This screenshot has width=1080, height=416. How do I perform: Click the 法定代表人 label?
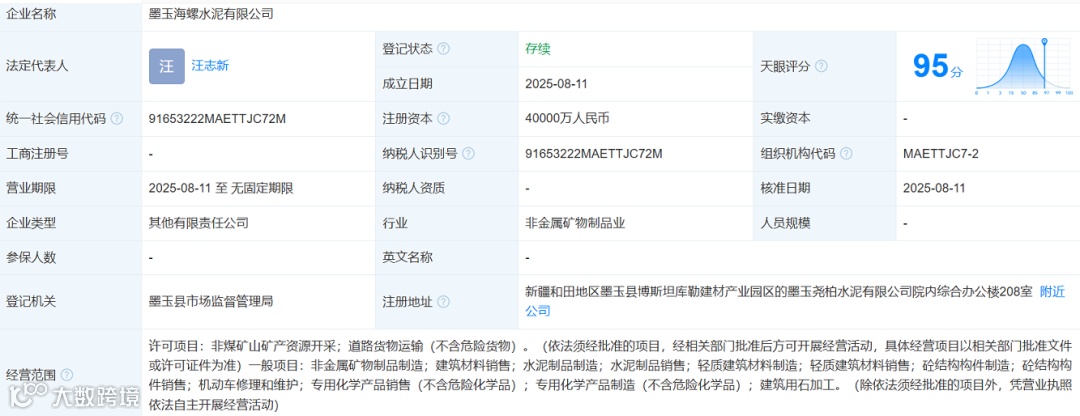click(37, 67)
